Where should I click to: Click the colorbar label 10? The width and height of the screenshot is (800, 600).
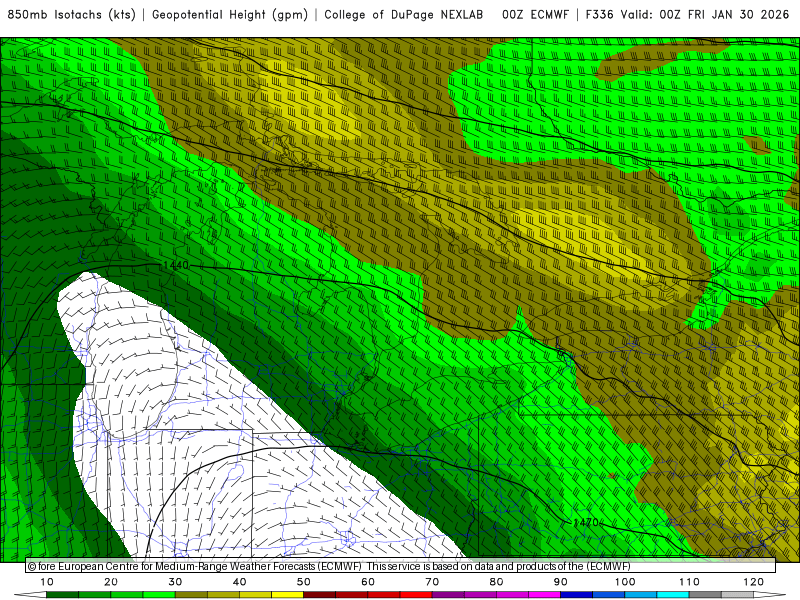(x=46, y=582)
